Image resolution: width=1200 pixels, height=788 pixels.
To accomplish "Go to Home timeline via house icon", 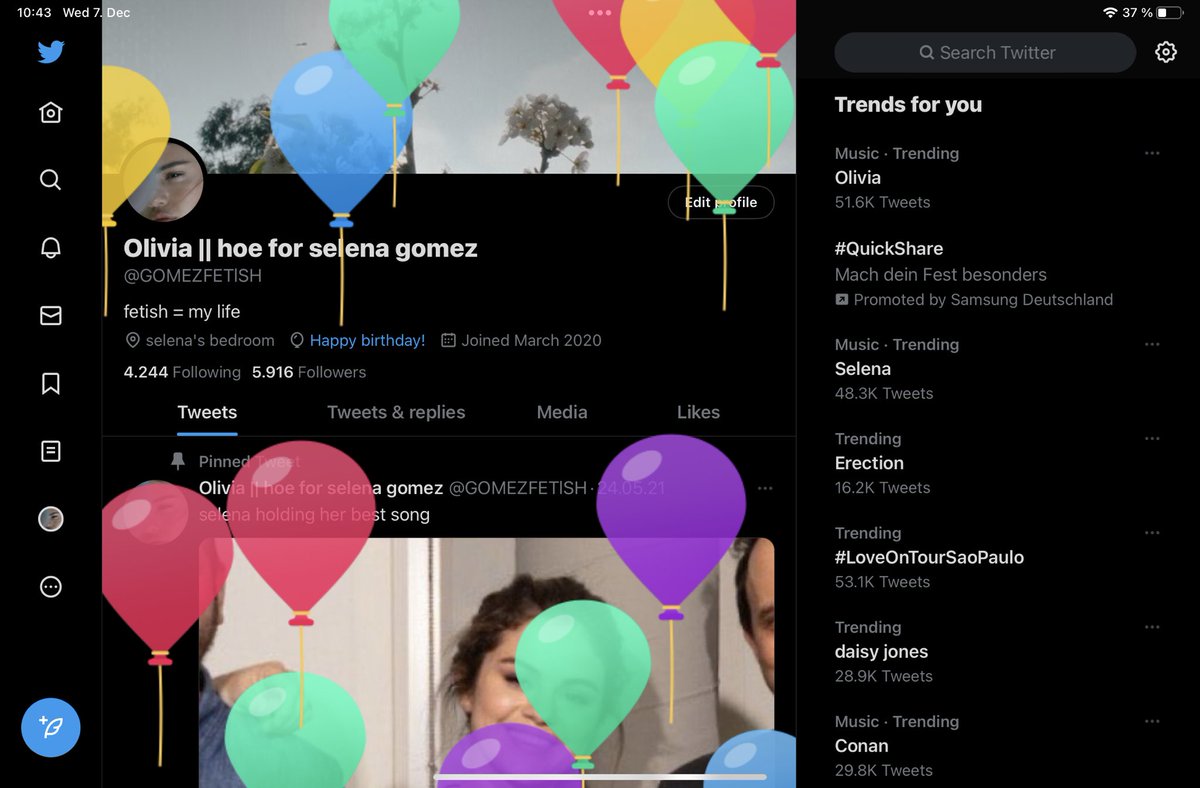I will [51, 112].
